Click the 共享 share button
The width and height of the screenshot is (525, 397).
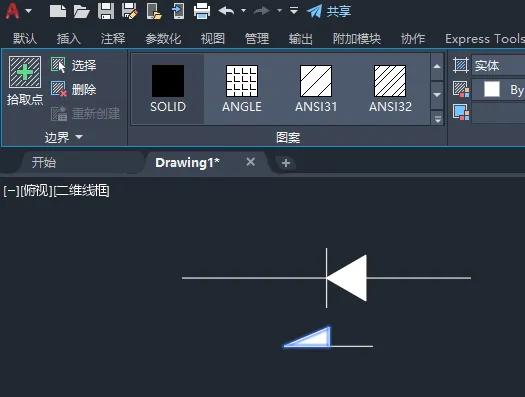coord(329,11)
